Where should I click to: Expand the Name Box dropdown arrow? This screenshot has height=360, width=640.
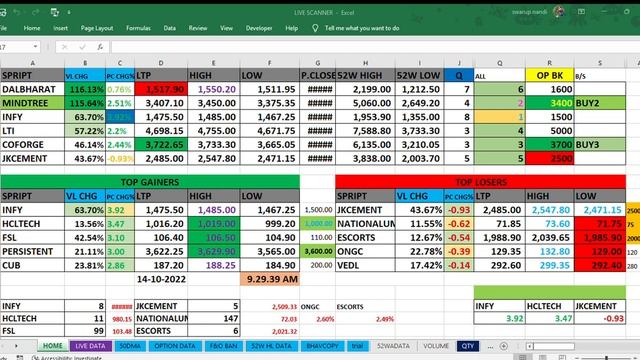pyautogui.click(x=36, y=47)
